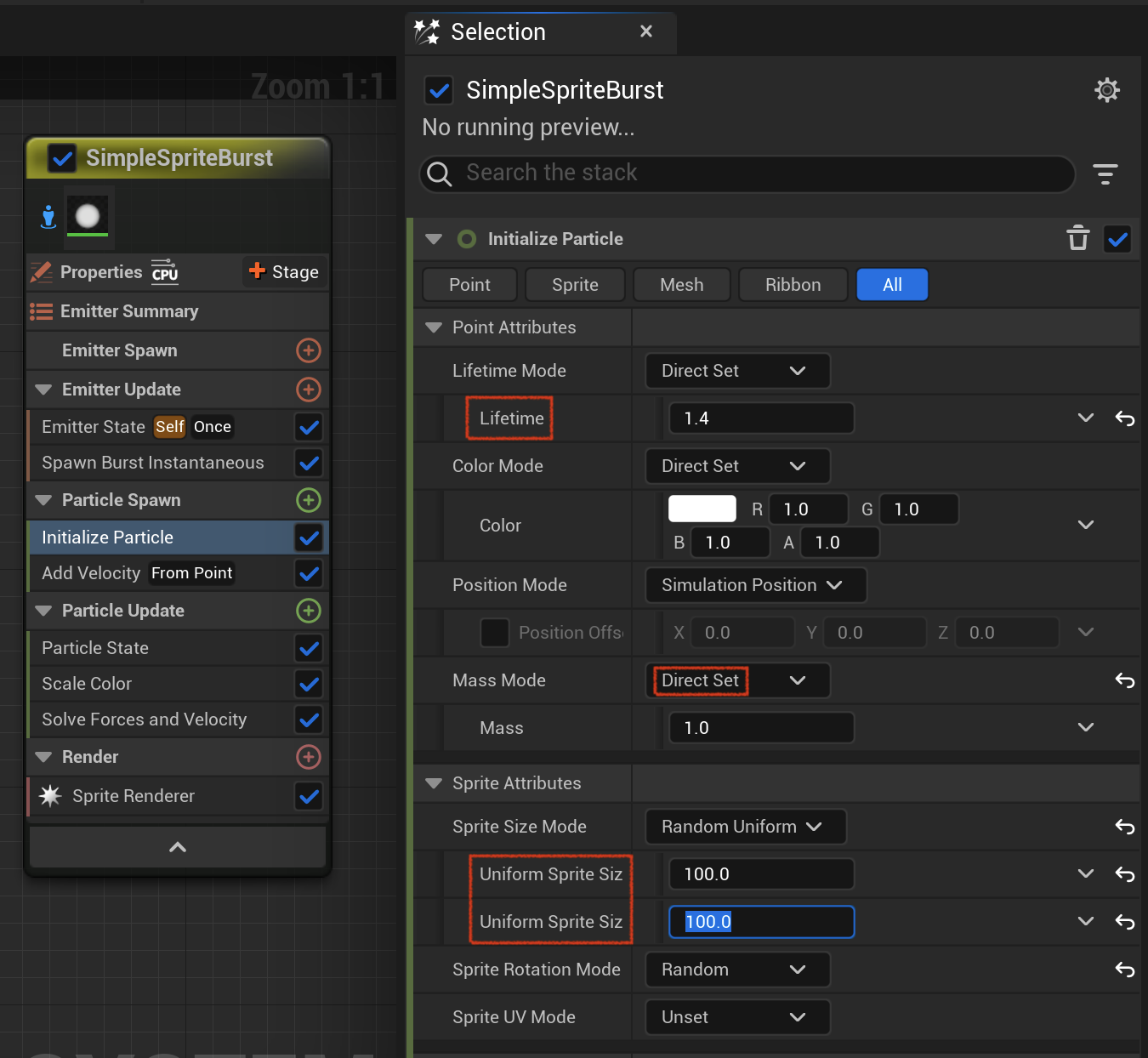Collapse emitter node with bottom chevron button
Screen dimensions: 1148x1058
click(178, 846)
